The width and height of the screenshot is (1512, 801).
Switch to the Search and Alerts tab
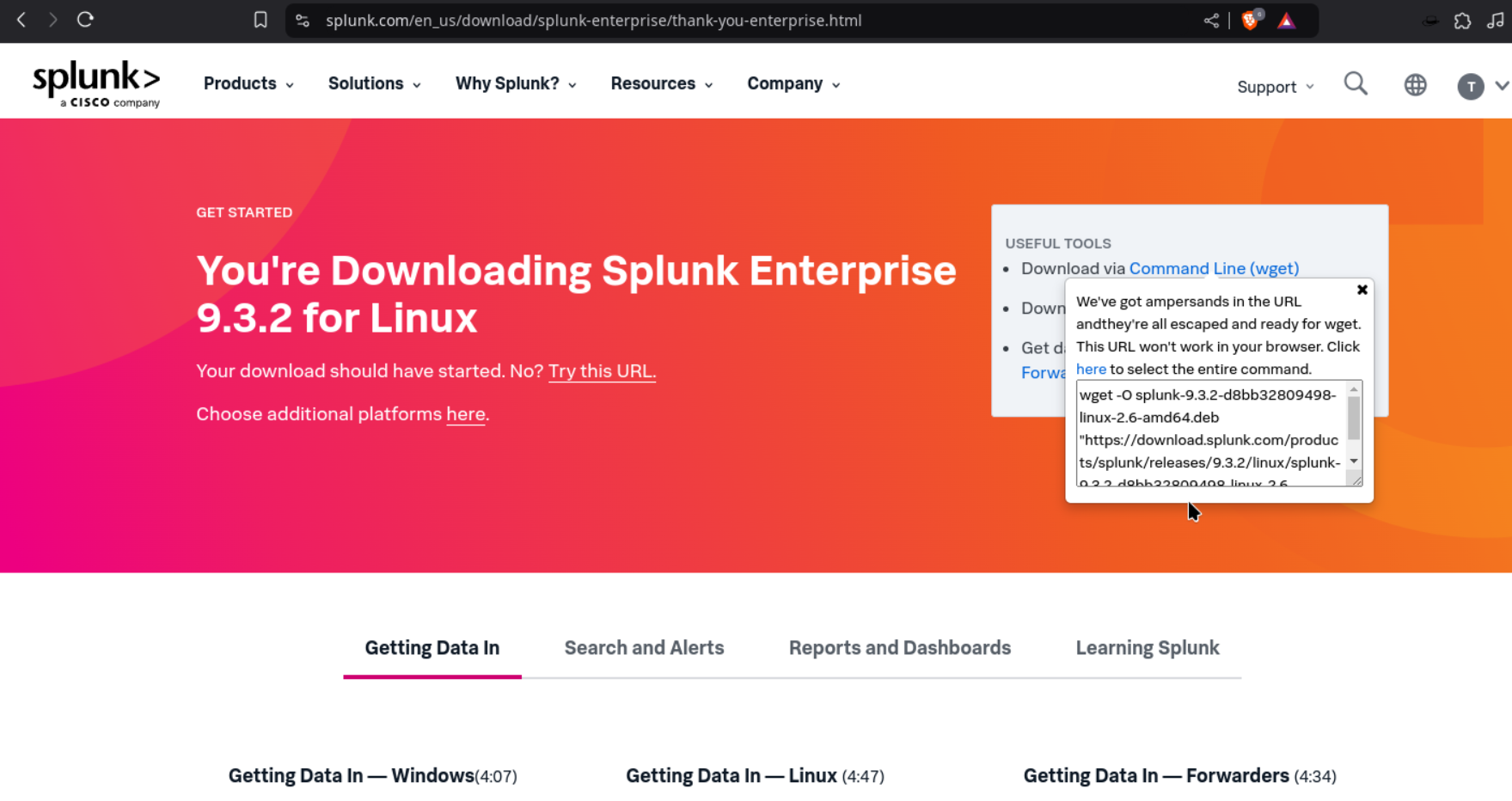[x=644, y=648]
